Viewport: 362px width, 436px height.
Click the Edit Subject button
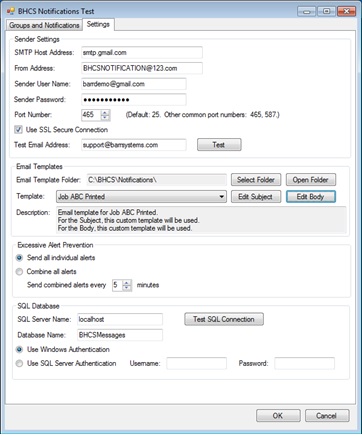[256, 197]
